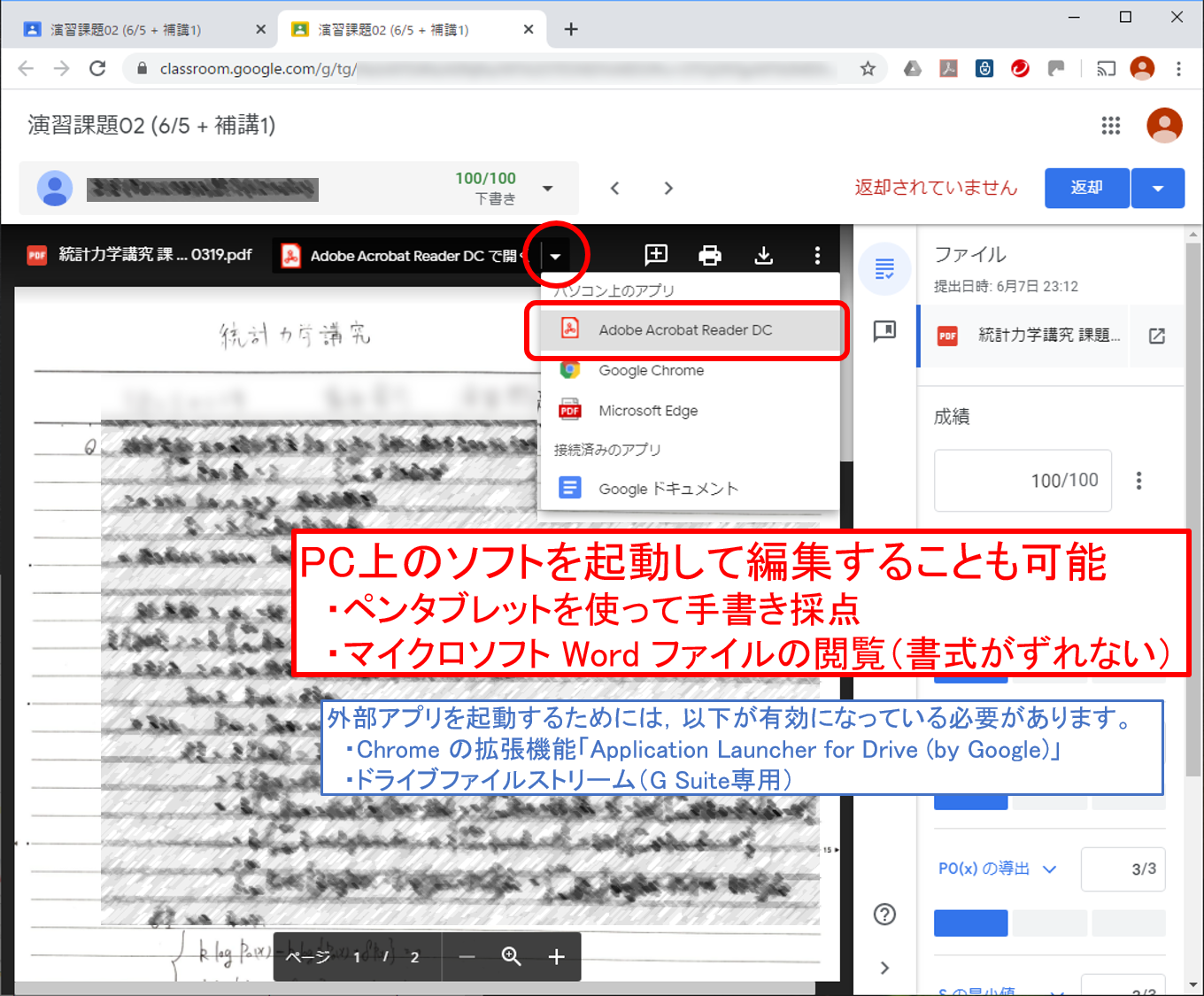Choose Adobe Acrobat Reader DC from menu

(x=689, y=329)
